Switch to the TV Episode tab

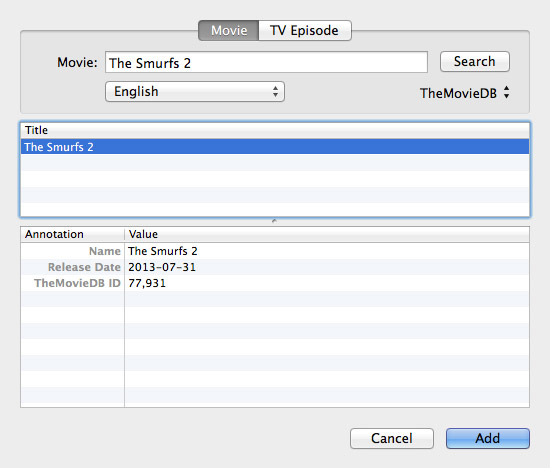[305, 31]
